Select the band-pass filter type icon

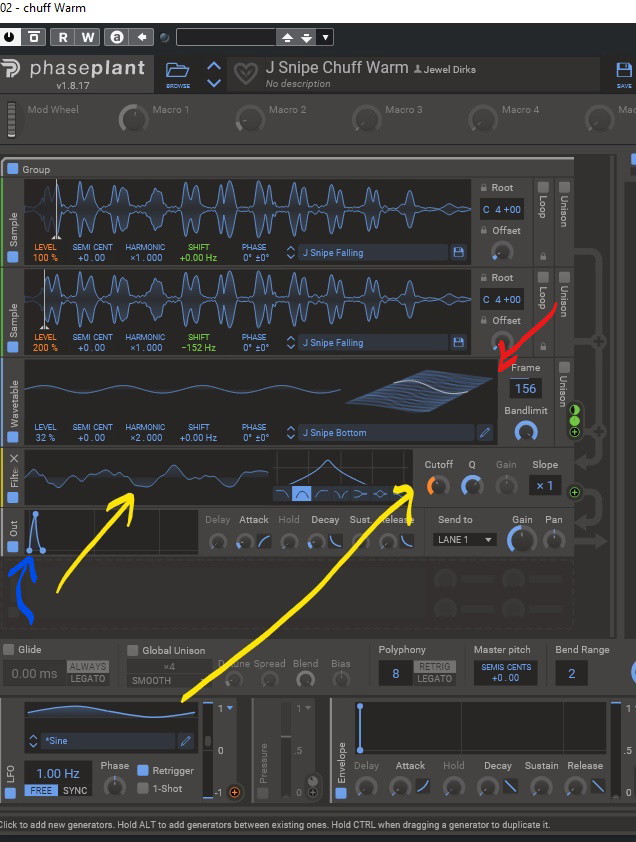click(x=301, y=493)
